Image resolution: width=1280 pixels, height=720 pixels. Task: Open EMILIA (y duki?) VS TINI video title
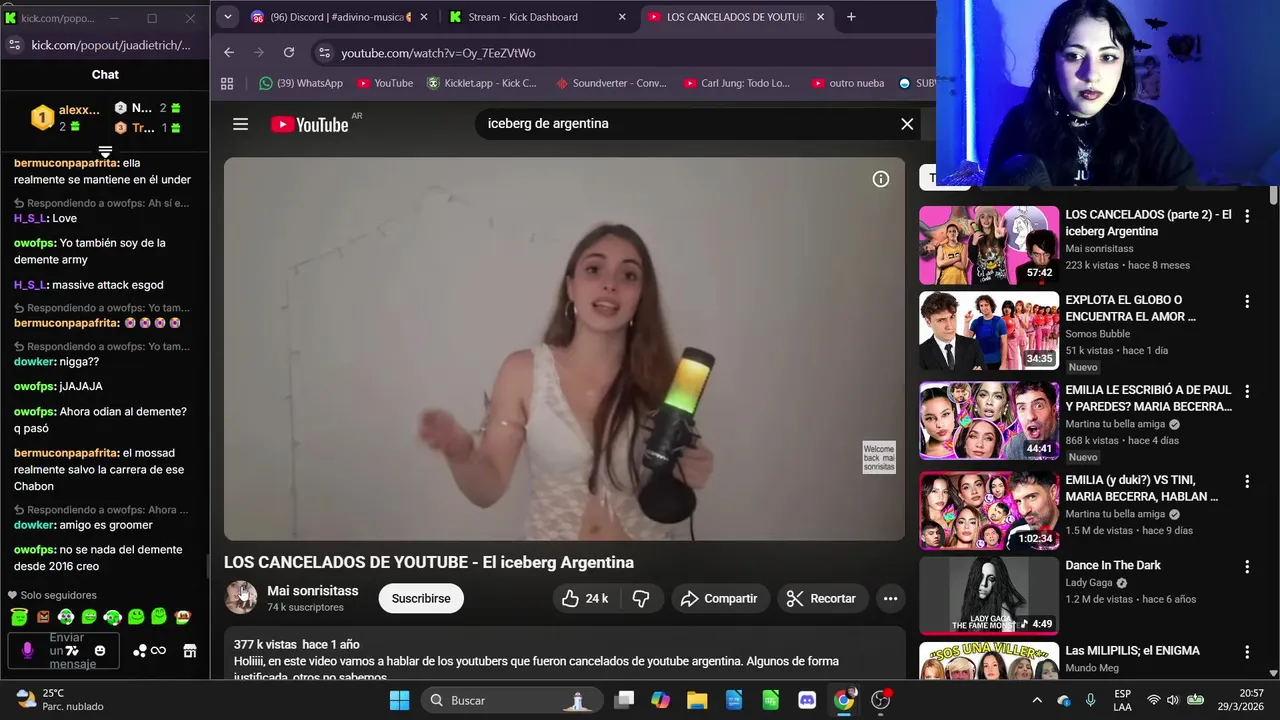click(x=1142, y=488)
